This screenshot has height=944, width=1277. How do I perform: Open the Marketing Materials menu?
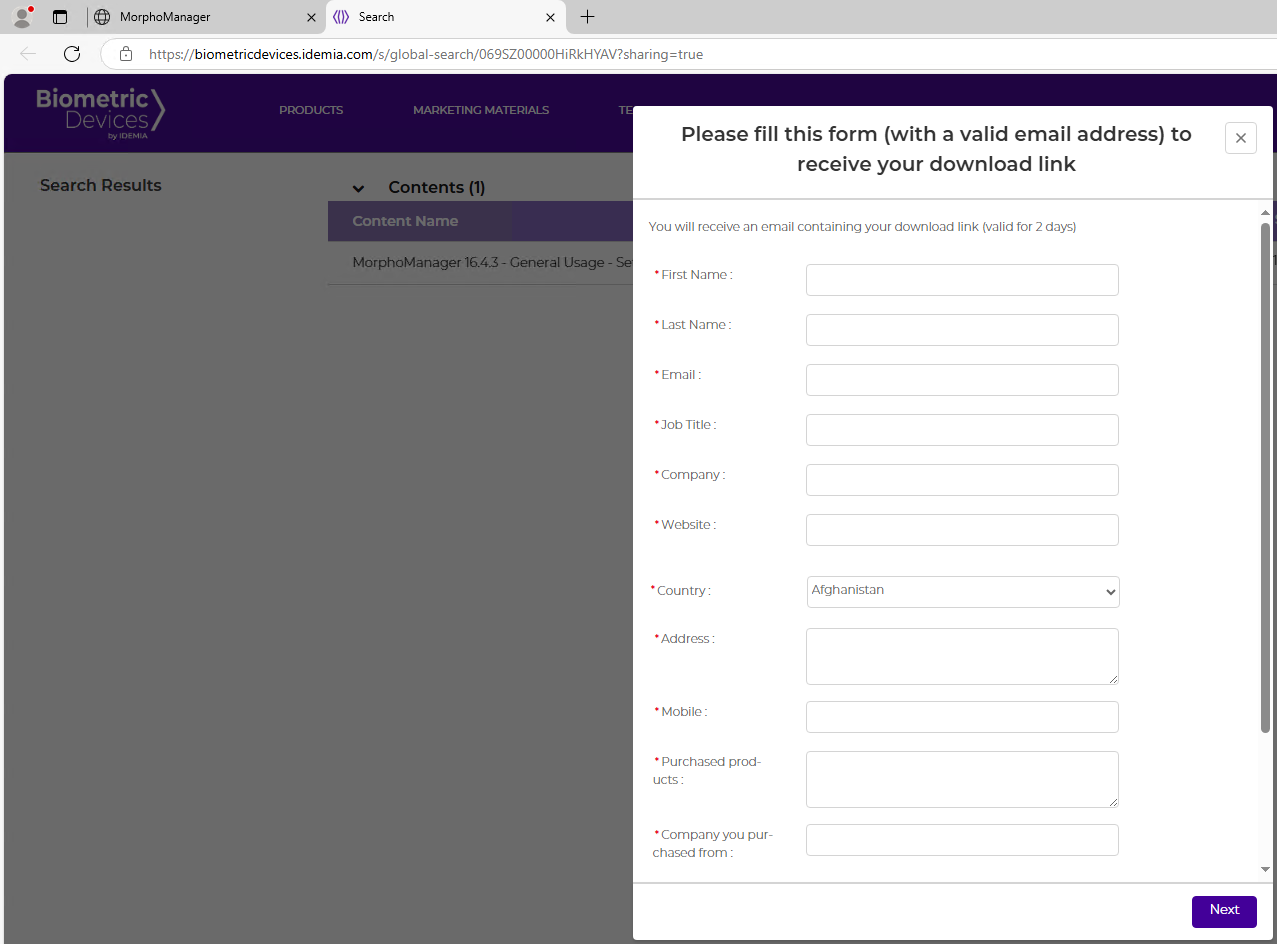(481, 110)
